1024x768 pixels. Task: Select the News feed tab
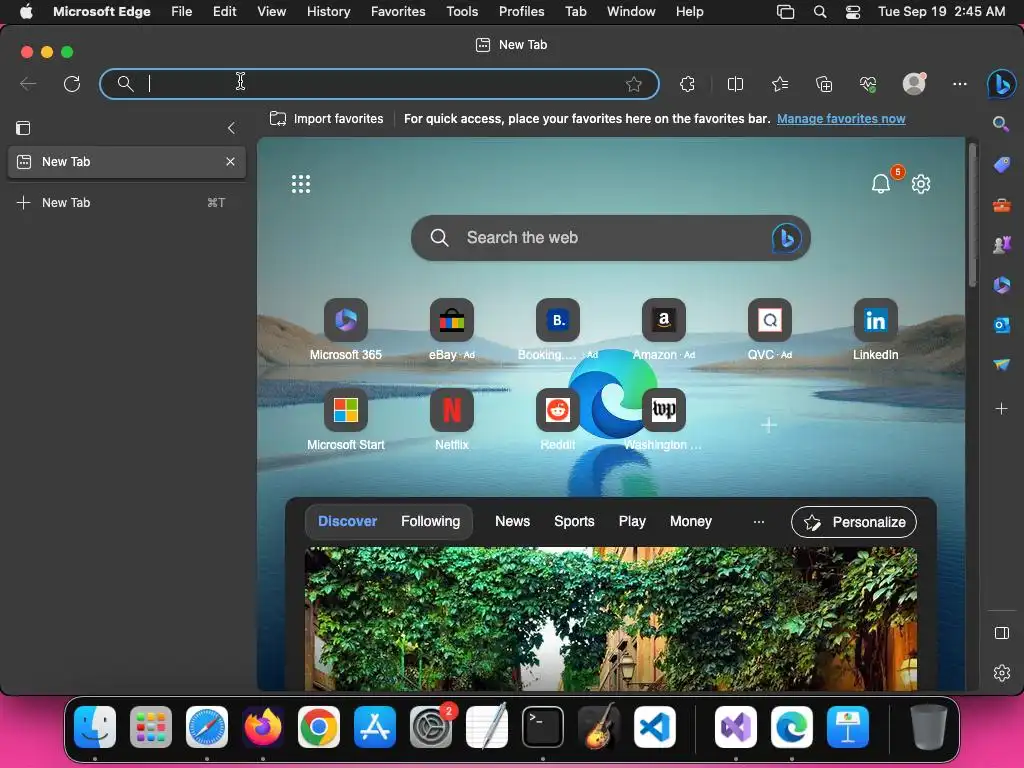512,521
